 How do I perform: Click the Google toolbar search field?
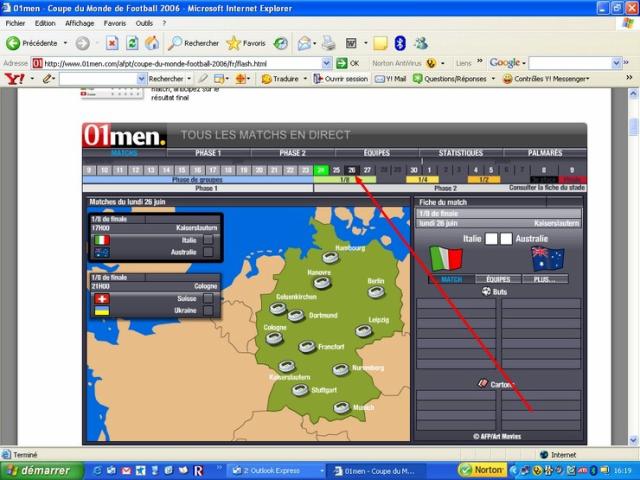coord(571,63)
